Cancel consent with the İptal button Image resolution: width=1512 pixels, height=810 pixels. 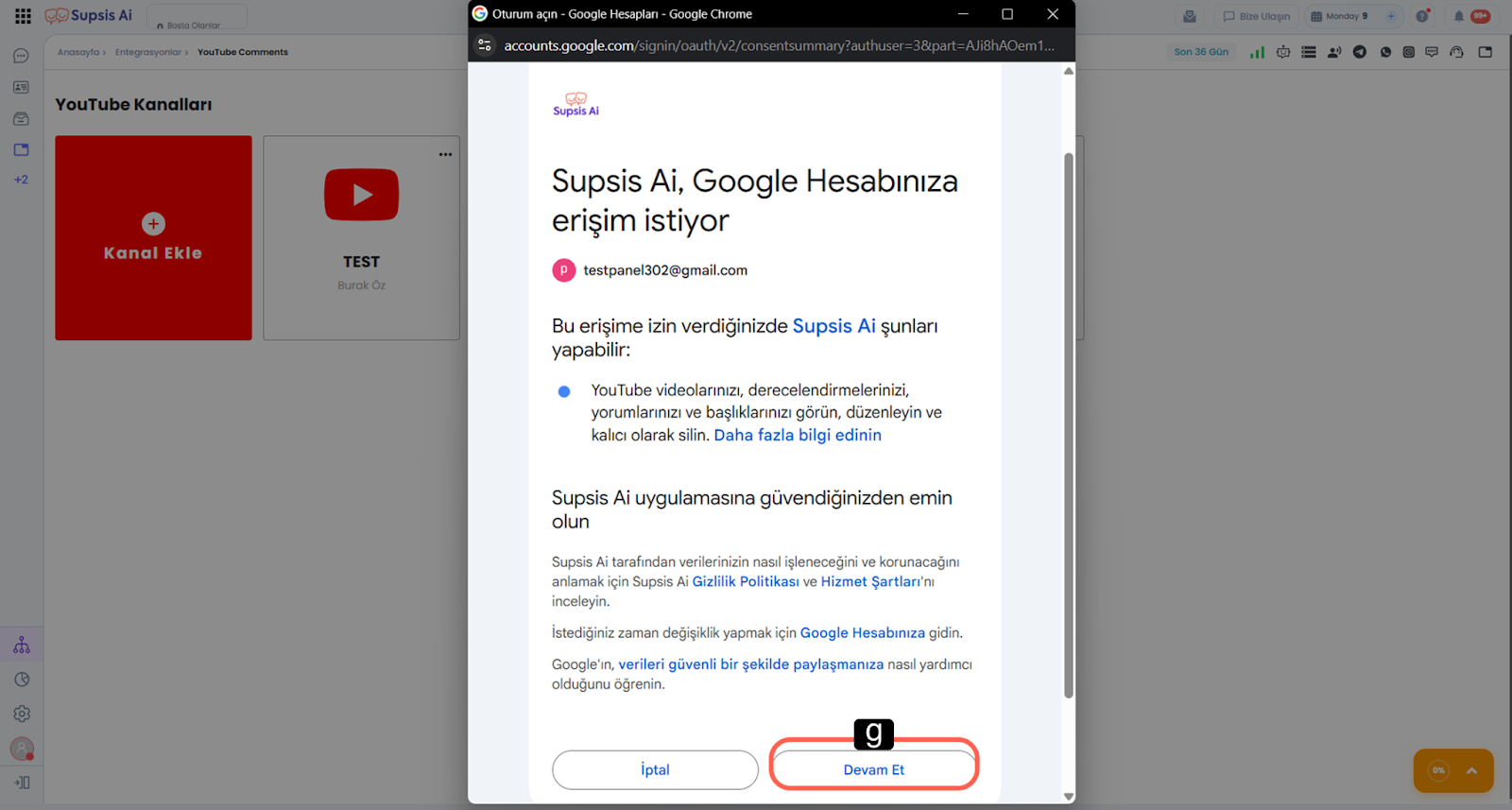(x=655, y=769)
